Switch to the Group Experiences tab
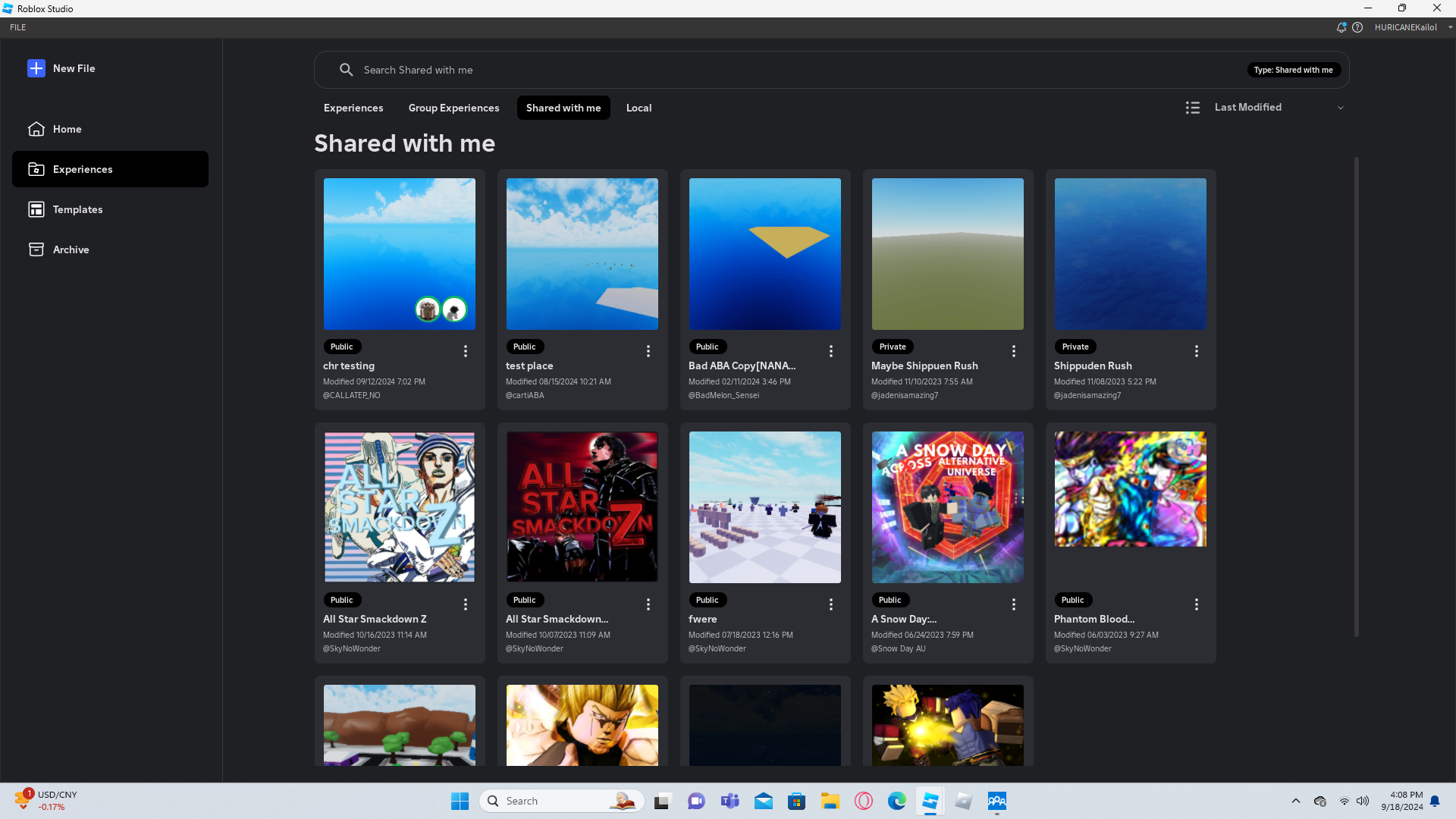 click(453, 108)
